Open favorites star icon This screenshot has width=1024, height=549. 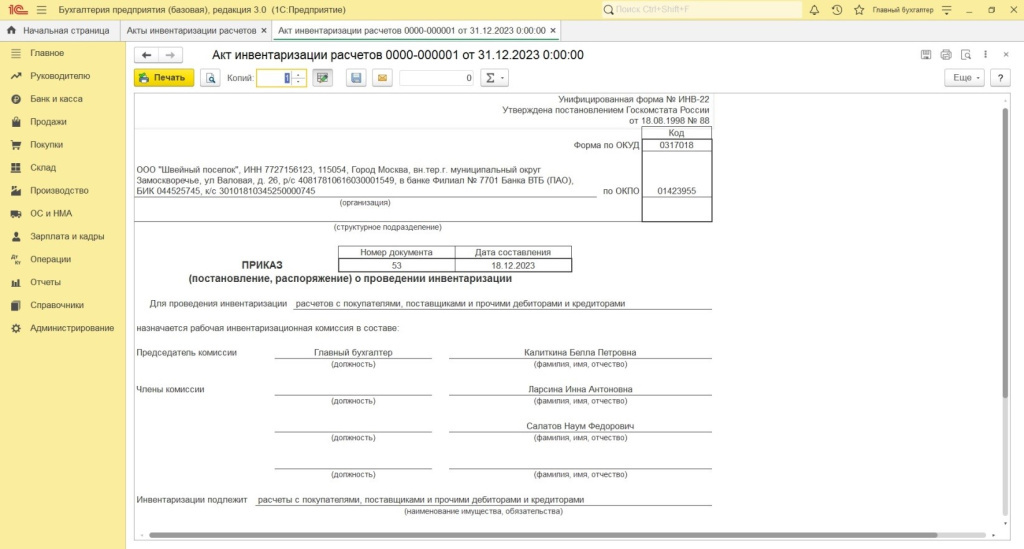pos(859,10)
